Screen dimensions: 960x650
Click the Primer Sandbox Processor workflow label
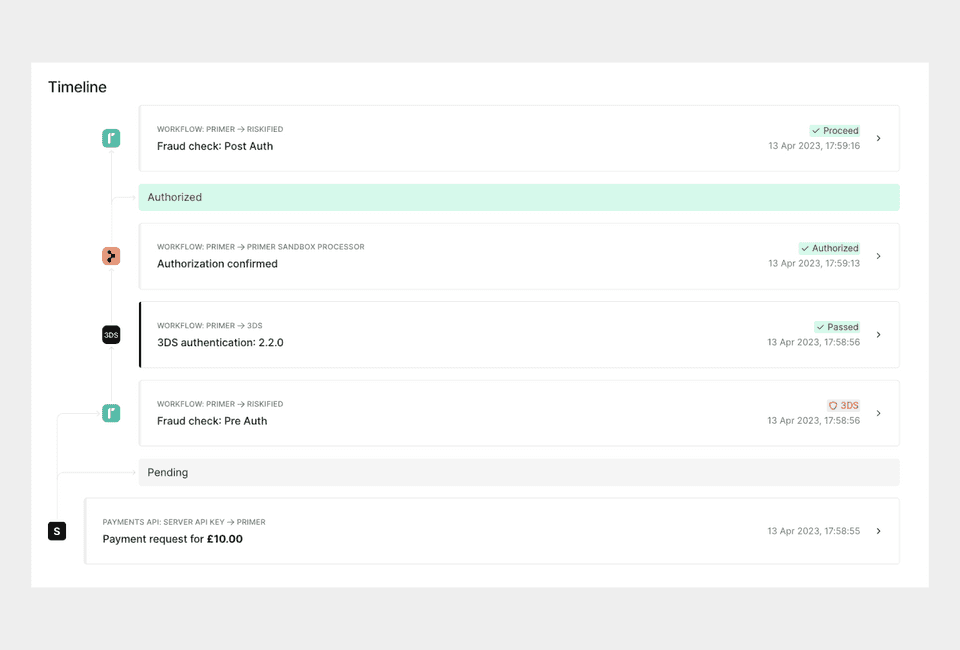[x=261, y=247]
